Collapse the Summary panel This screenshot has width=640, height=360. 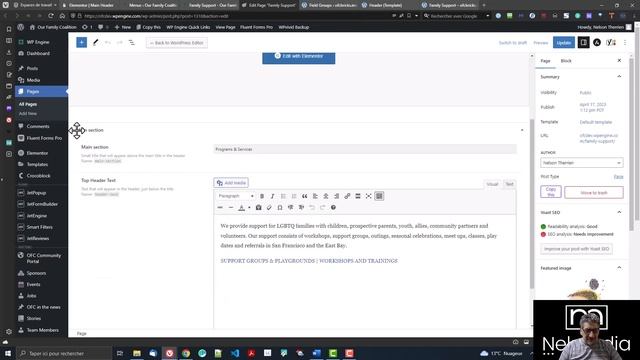click(x=619, y=77)
